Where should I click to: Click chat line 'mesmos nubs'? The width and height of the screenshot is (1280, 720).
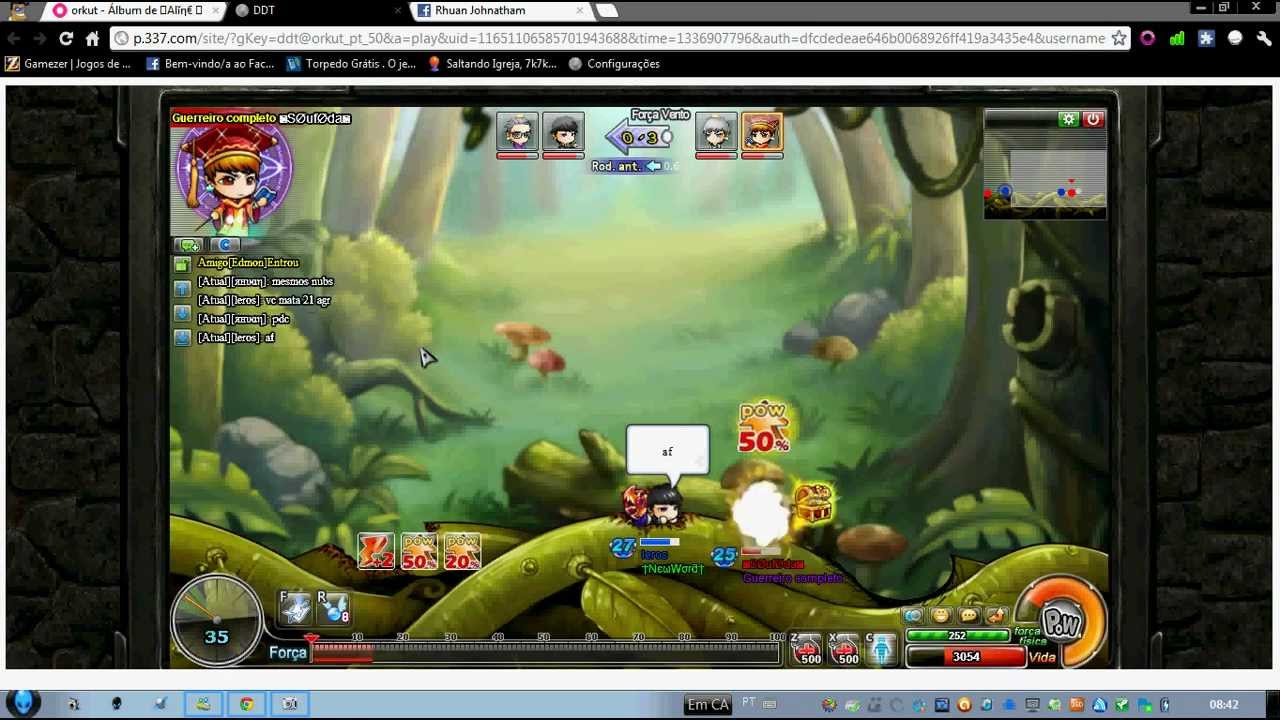(303, 282)
